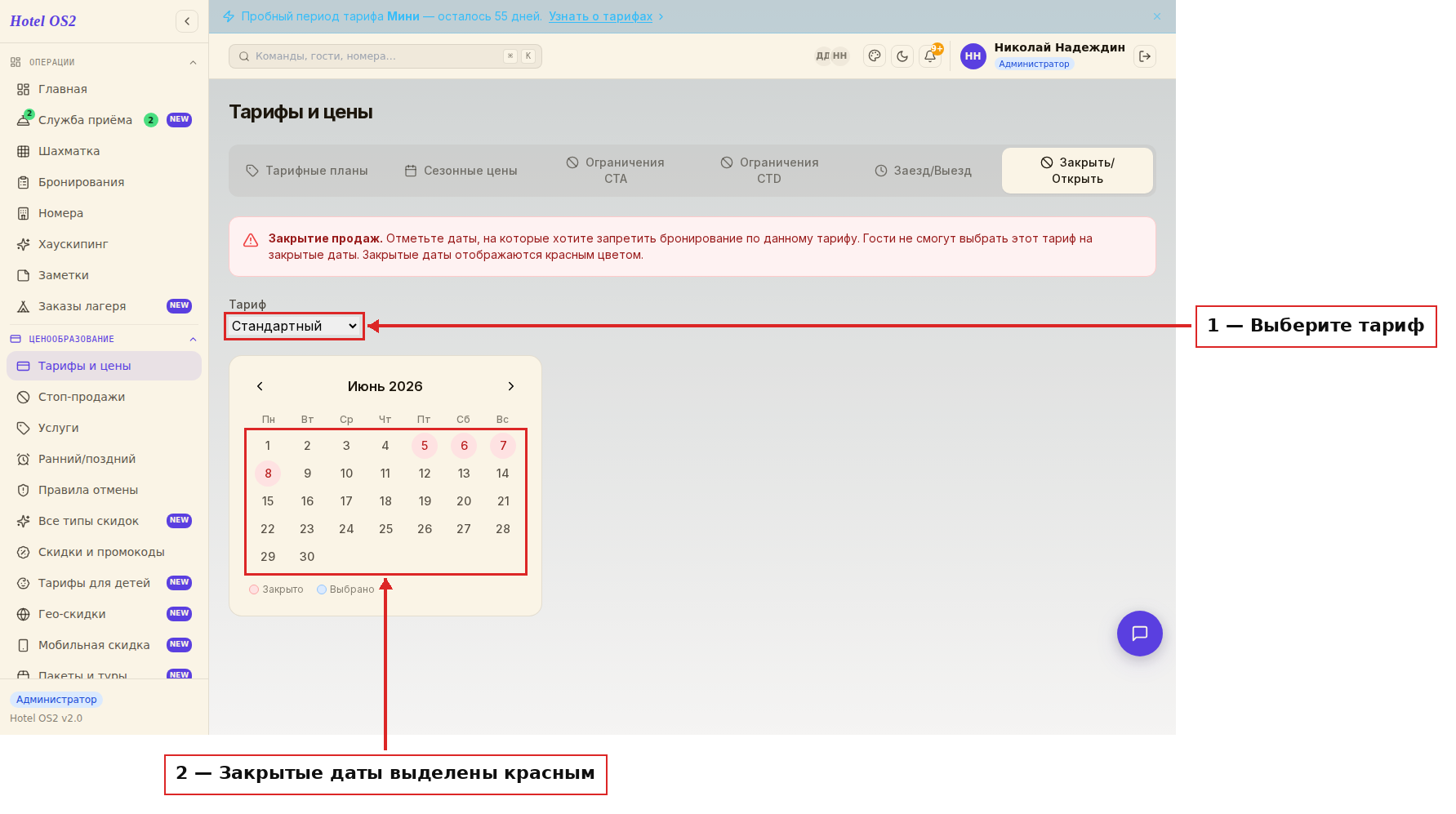
Task: Open the theme palette icon
Action: click(875, 56)
